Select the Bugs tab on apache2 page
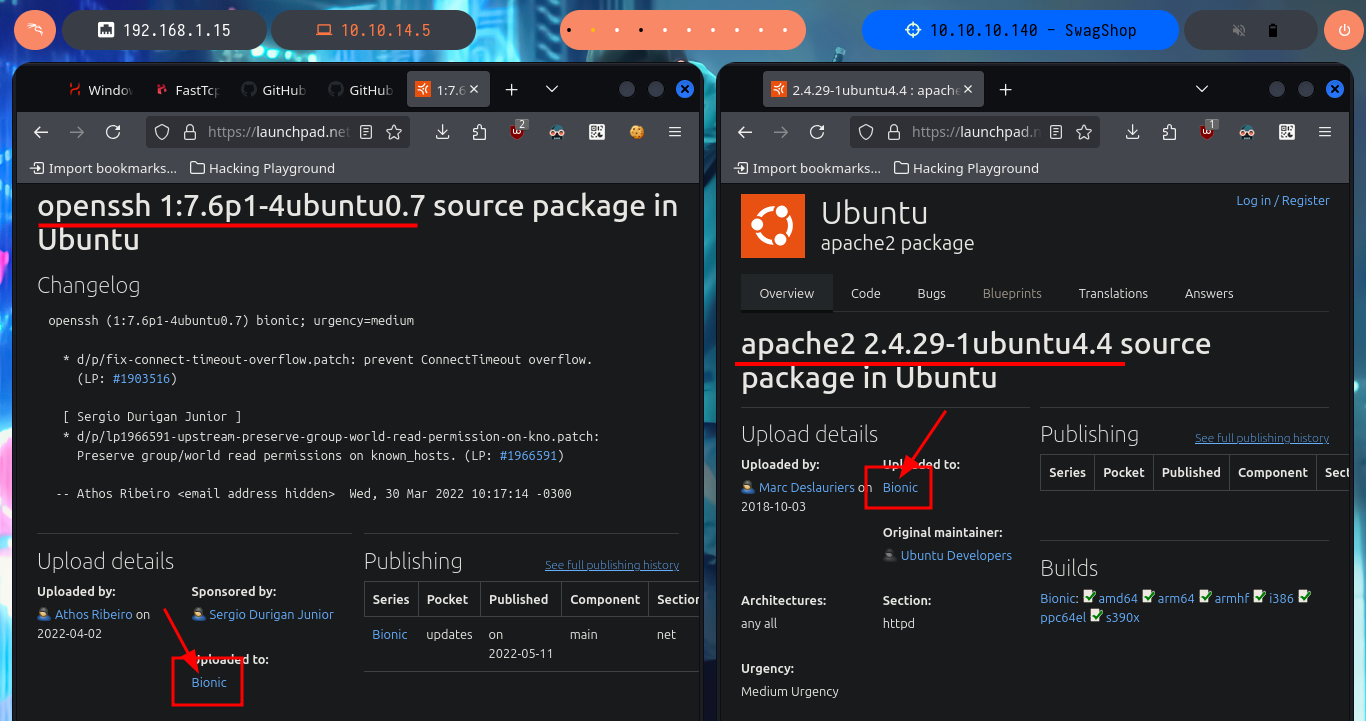The width and height of the screenshot is (1366, 721). (x=932, y=293)
